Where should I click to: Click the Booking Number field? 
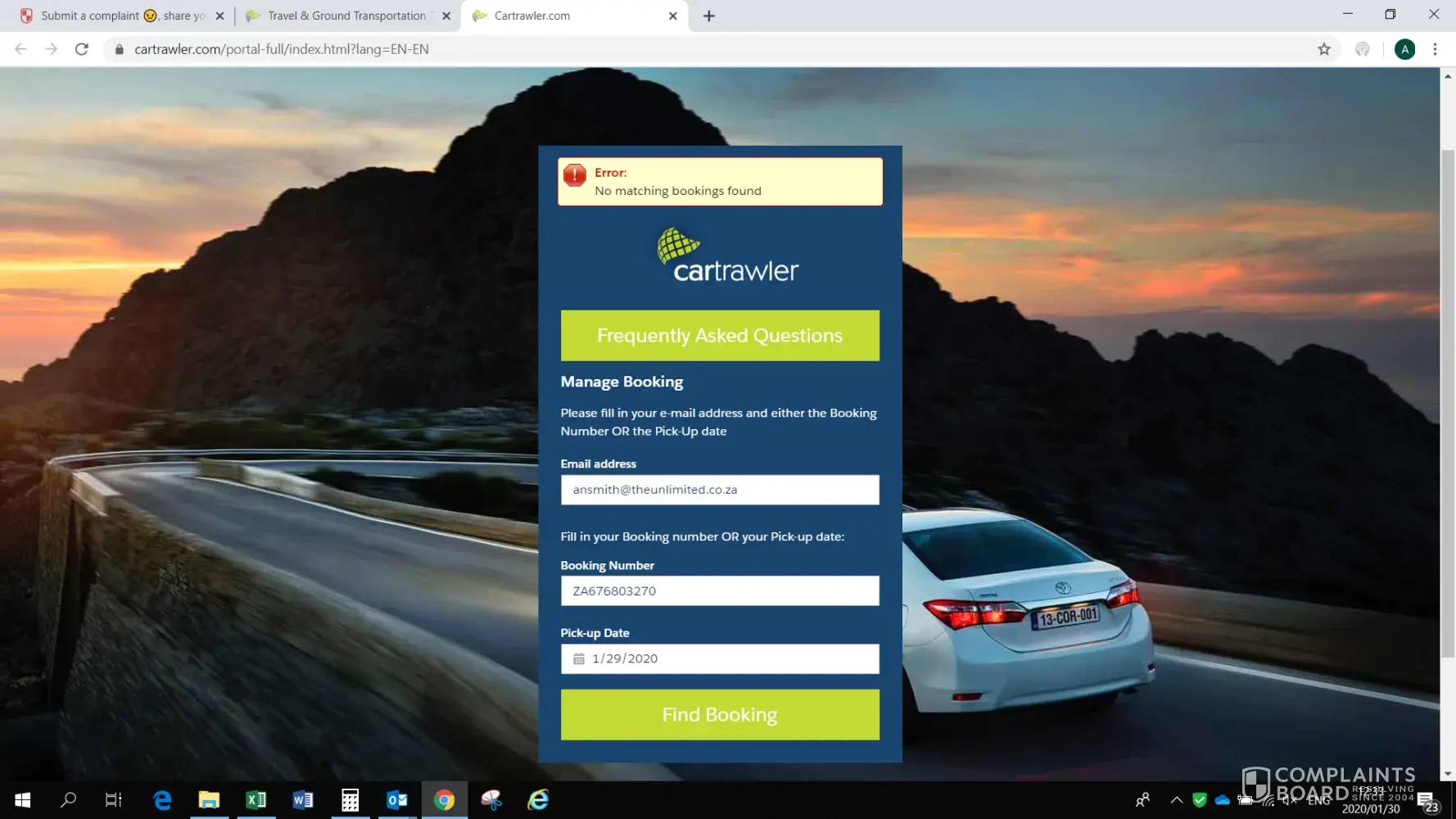(x=720, y=590)
